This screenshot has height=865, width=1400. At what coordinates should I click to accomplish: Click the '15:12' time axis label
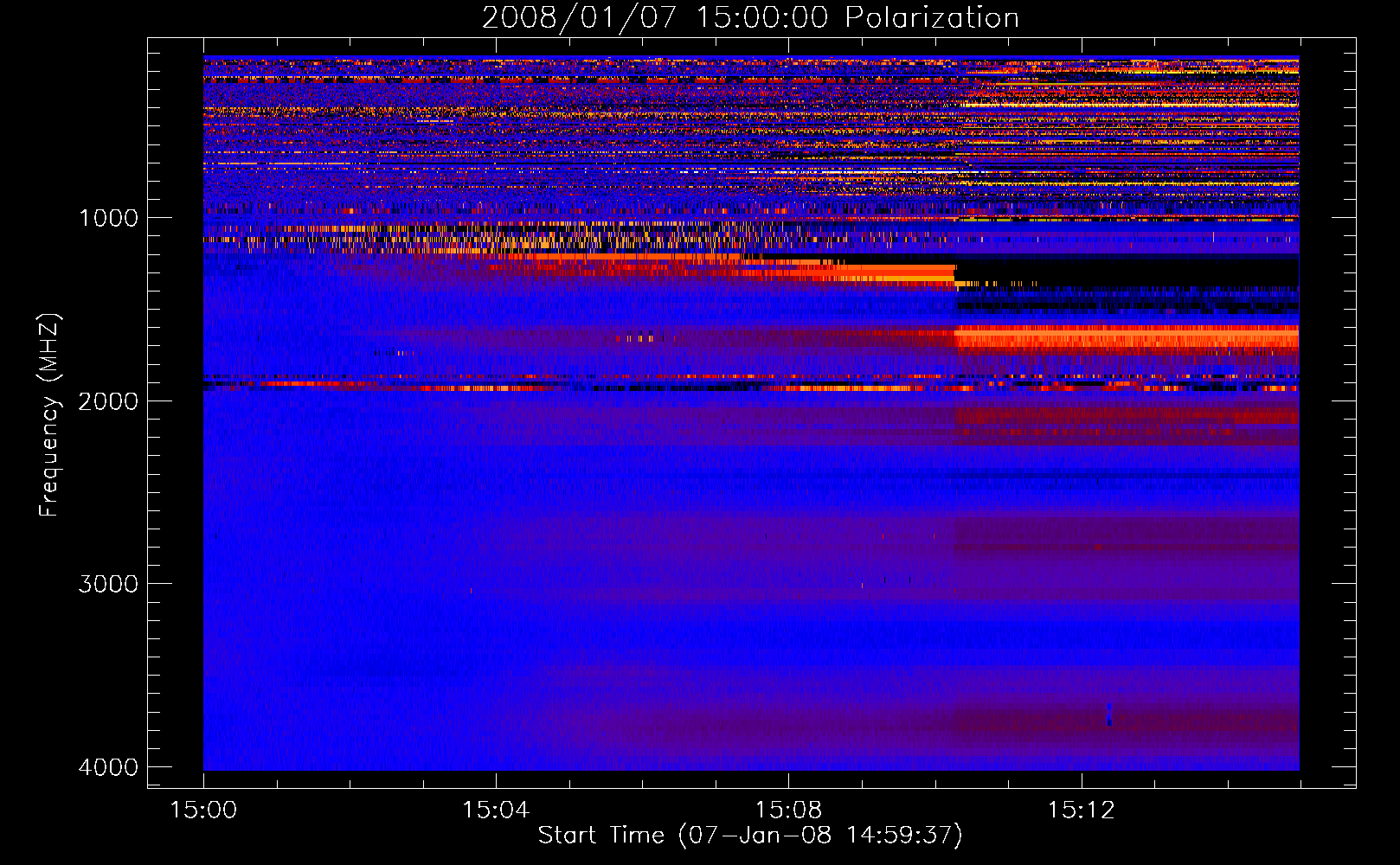tap(1081, 811)
